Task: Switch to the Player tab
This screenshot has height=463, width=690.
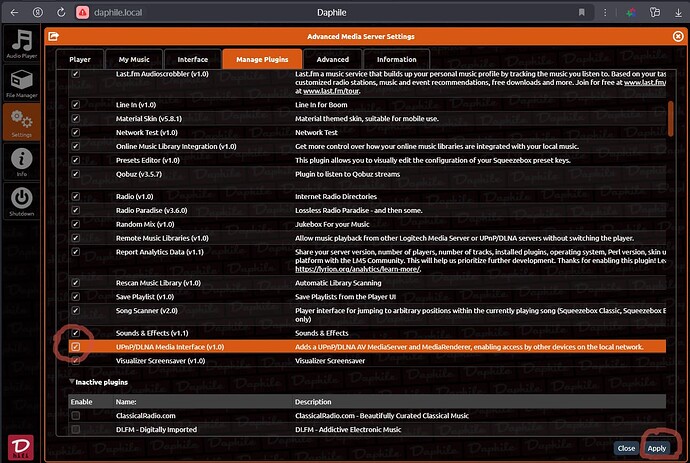Action: pyautogui.click(x=80, y=59)
